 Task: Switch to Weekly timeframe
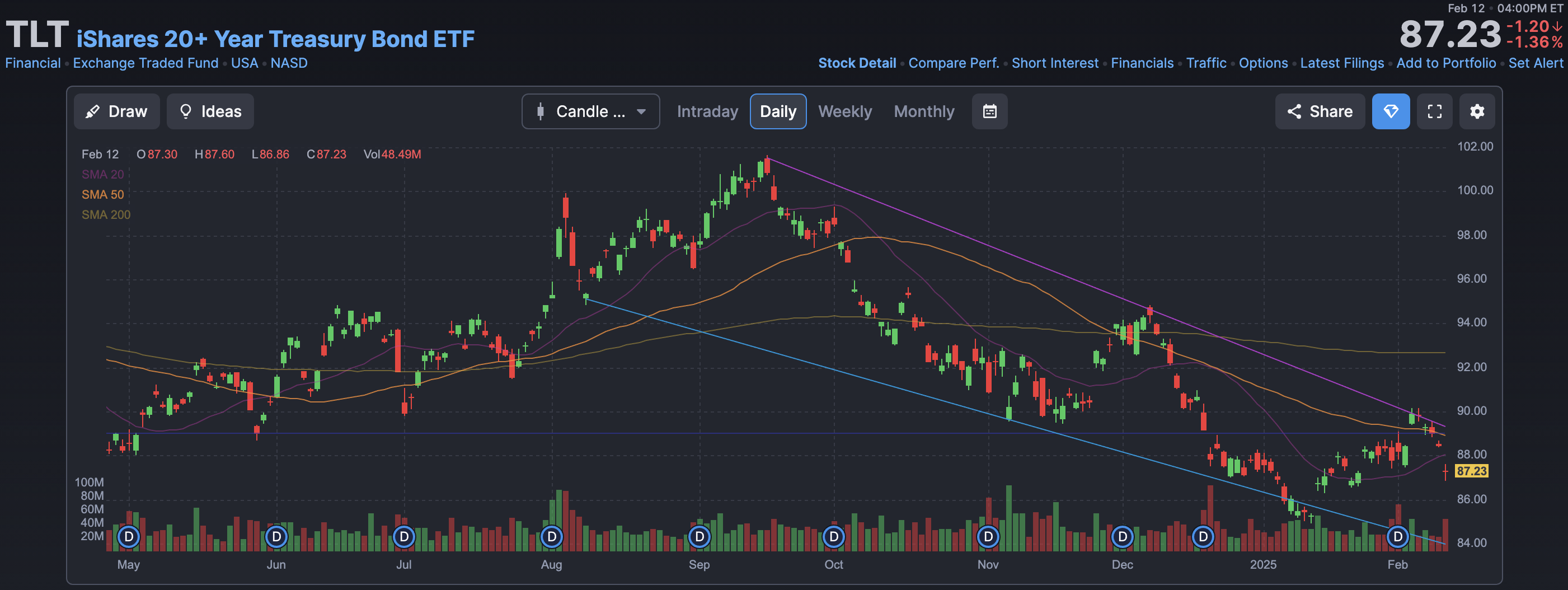pyautogui.click(x=845, y=111)
